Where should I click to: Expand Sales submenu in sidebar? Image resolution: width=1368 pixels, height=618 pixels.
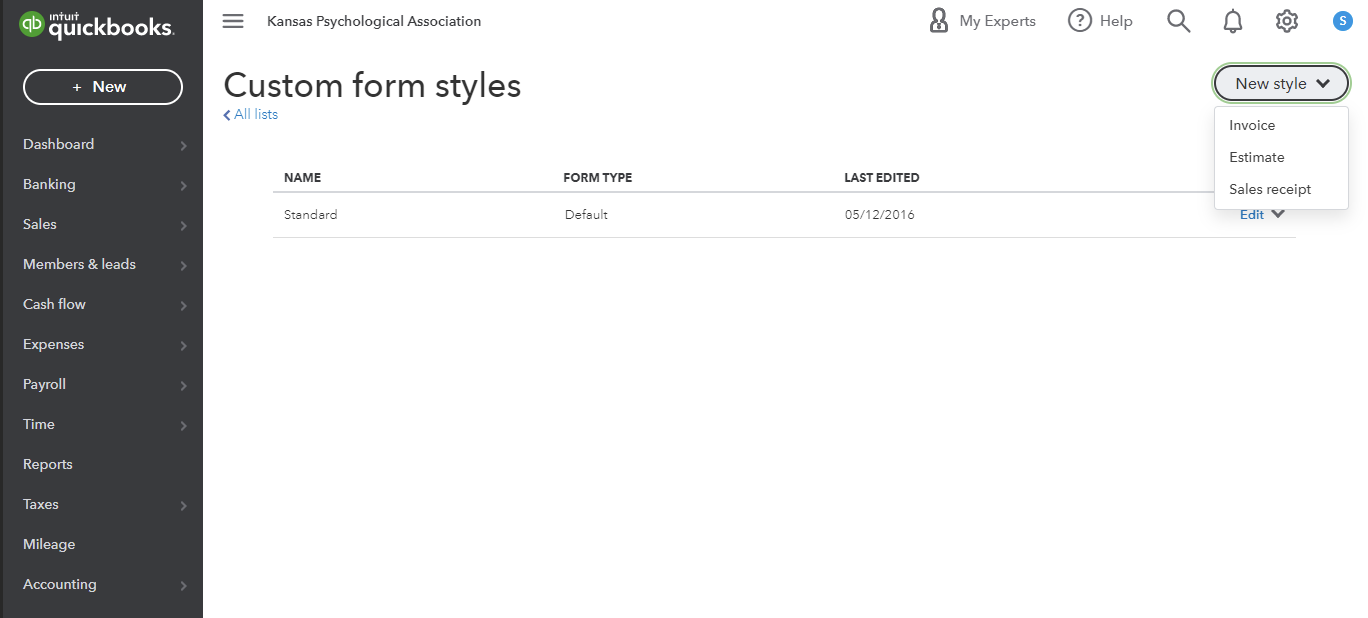pos(184,225)
